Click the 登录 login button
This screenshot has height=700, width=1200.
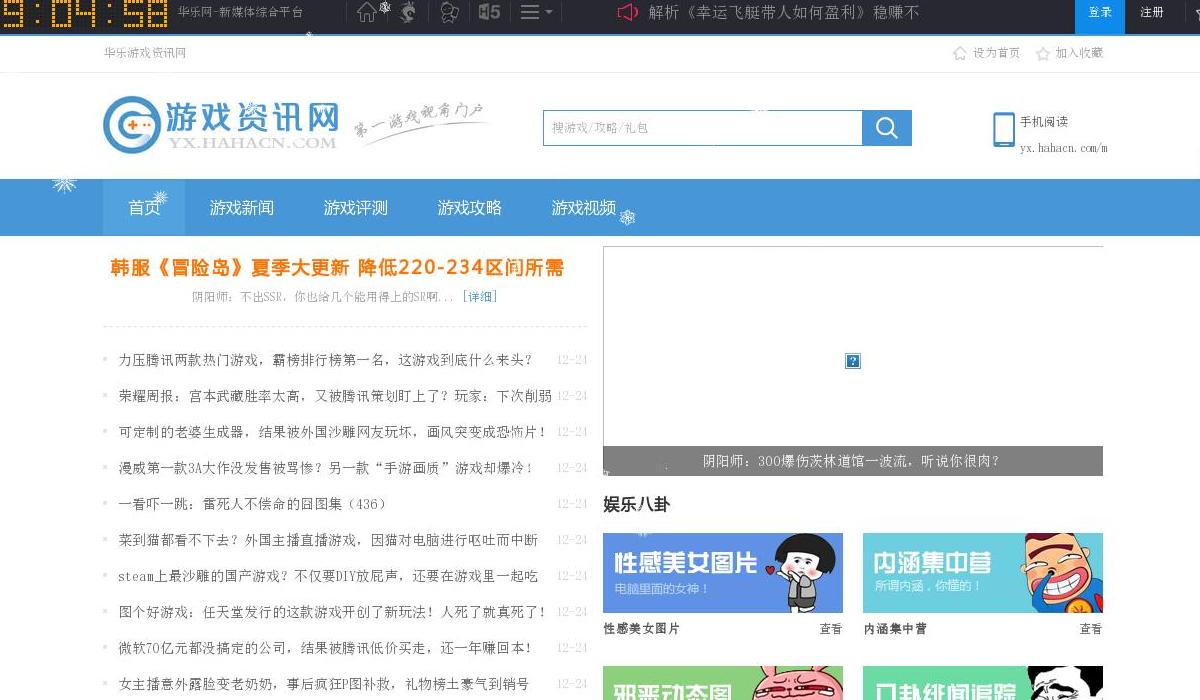coord(1100,13)
